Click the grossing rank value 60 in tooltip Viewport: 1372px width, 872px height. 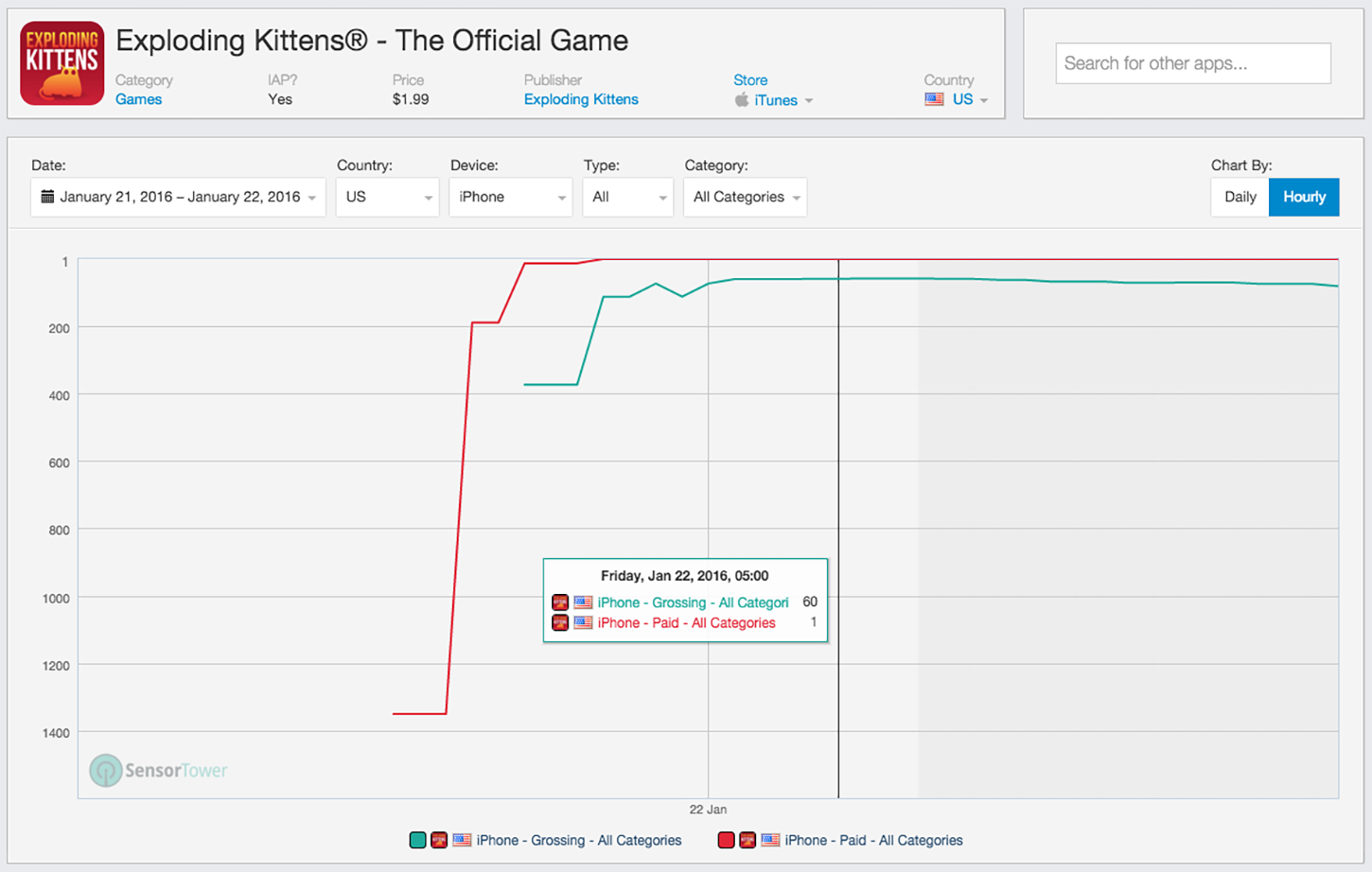coord(810,602)
